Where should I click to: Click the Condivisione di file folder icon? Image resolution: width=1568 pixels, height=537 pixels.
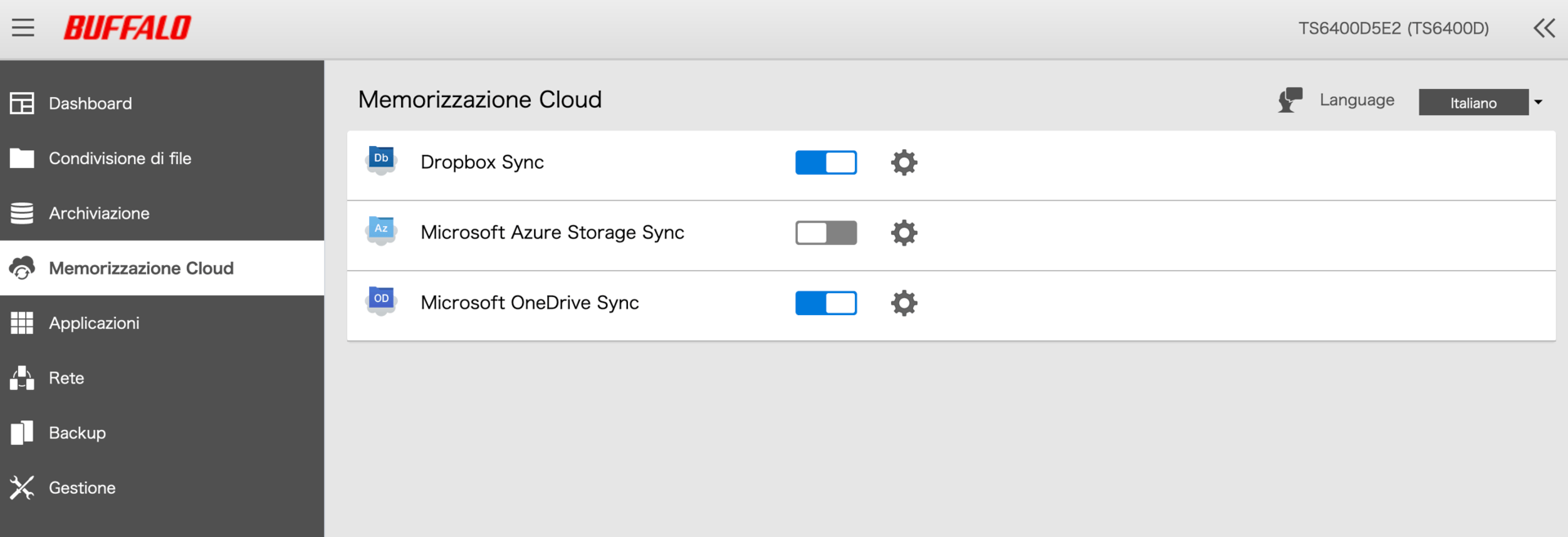pos(22,158)
